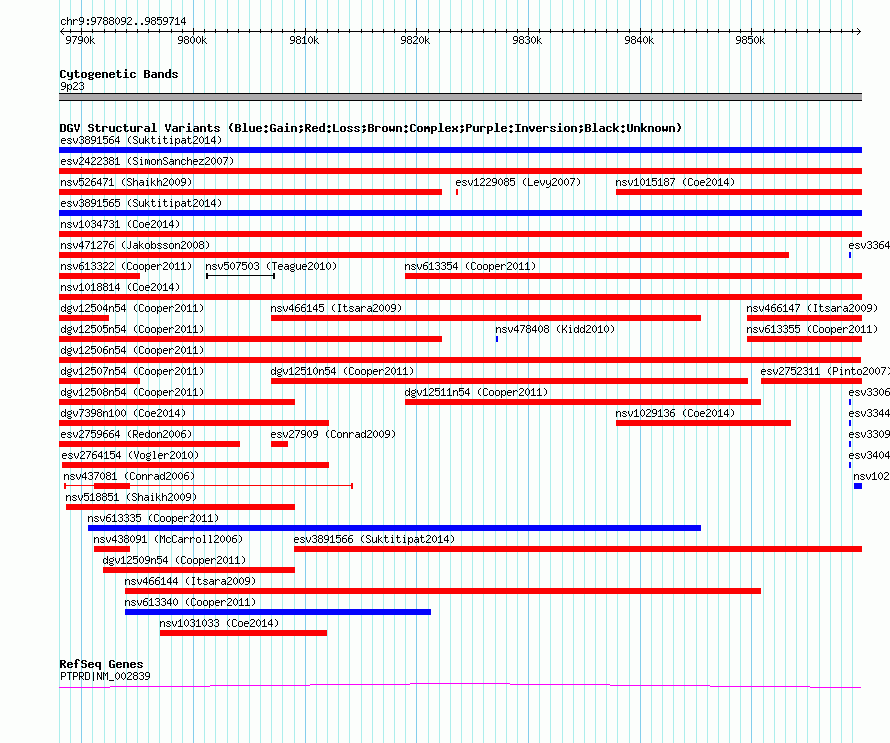This screenshot has height=743, width=890.
Task: Click the 9850k ruler tick label
Action: coord(750,40)
